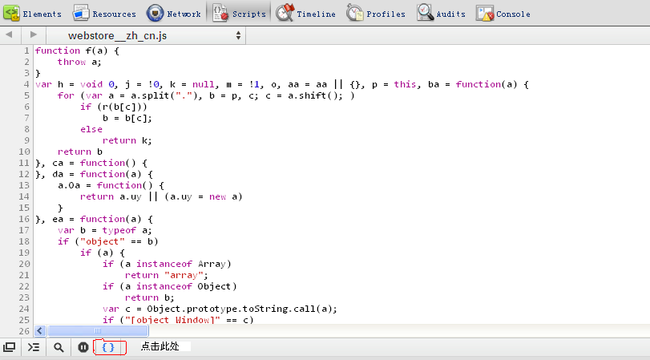The image size is (650, 360).
Task: Click the Network globe icon
Action: click(x=155, y=13)
